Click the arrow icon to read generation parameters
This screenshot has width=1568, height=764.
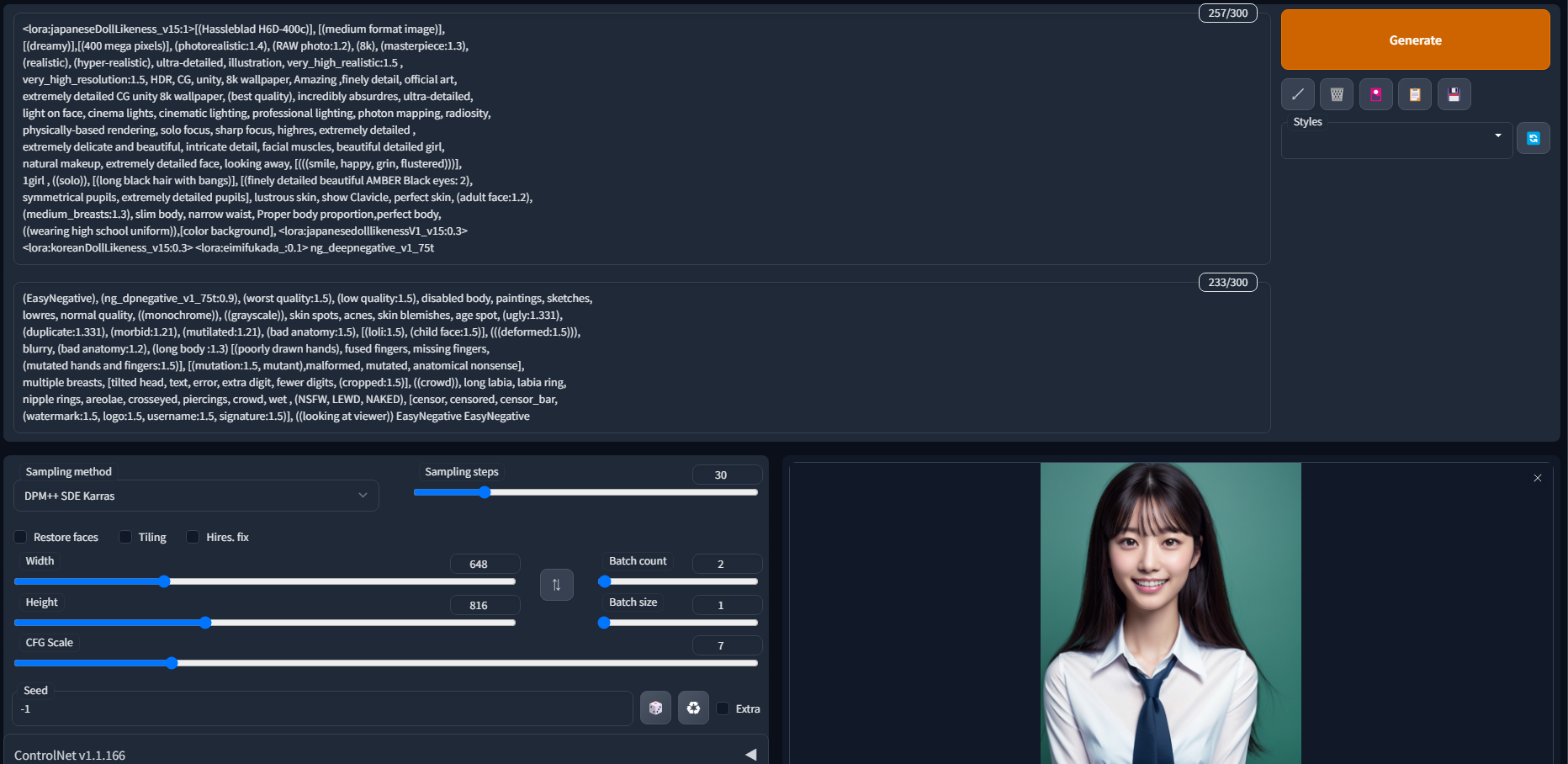pyautogui.click(x=1297, y=94)
